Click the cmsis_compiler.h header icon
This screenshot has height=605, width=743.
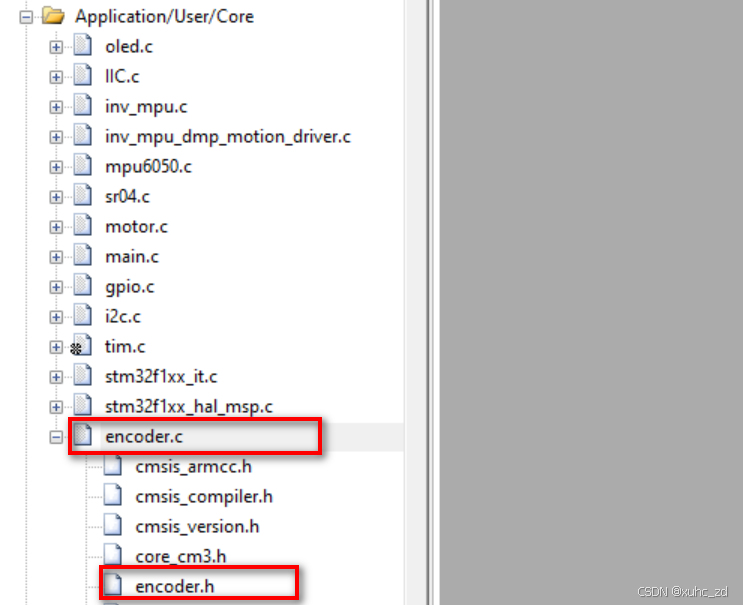pyautogui.click(x=113, y=495)
